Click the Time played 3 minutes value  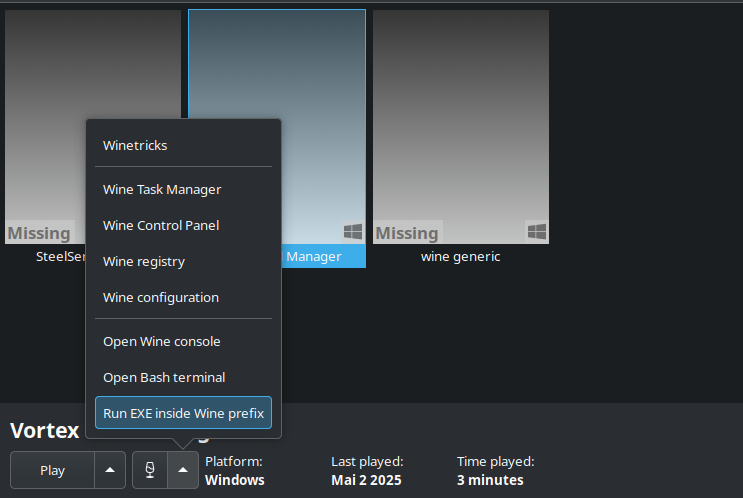coord(490,480)
